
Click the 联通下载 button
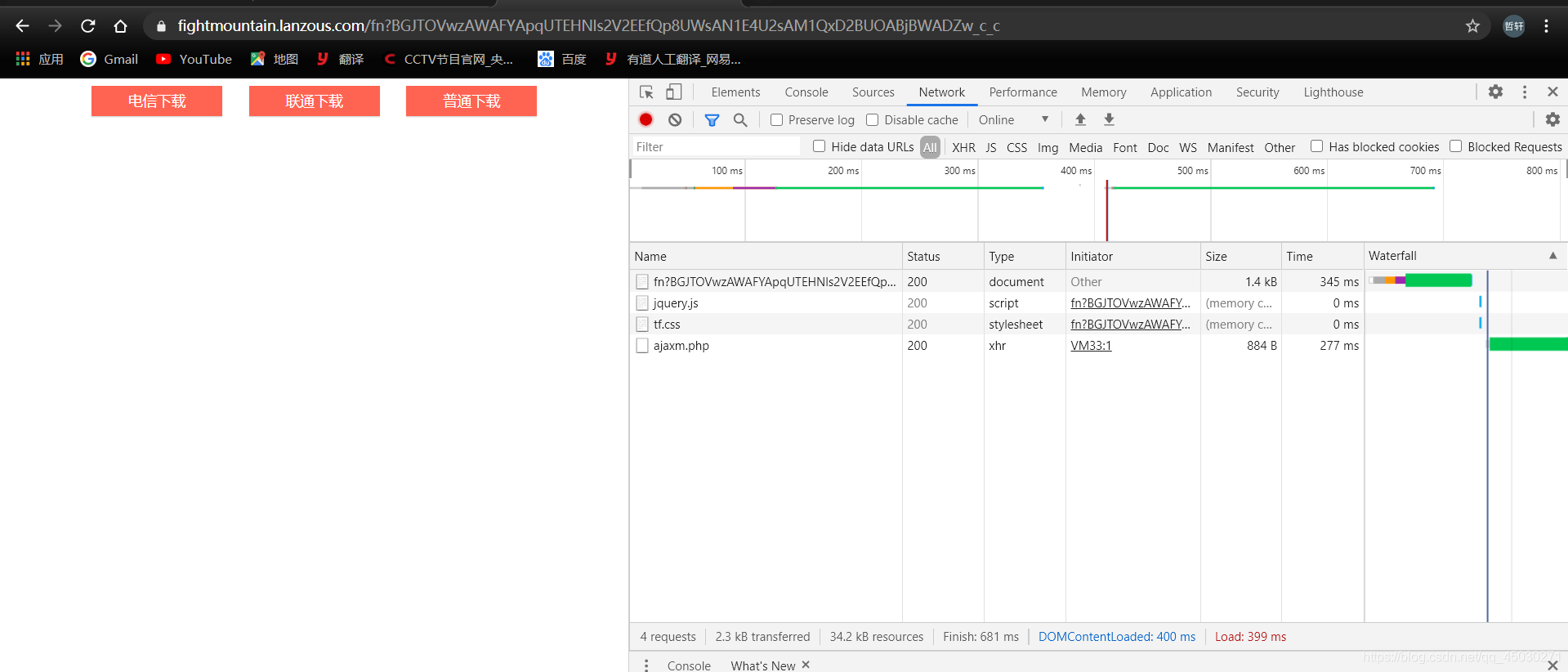click(315, 101)
